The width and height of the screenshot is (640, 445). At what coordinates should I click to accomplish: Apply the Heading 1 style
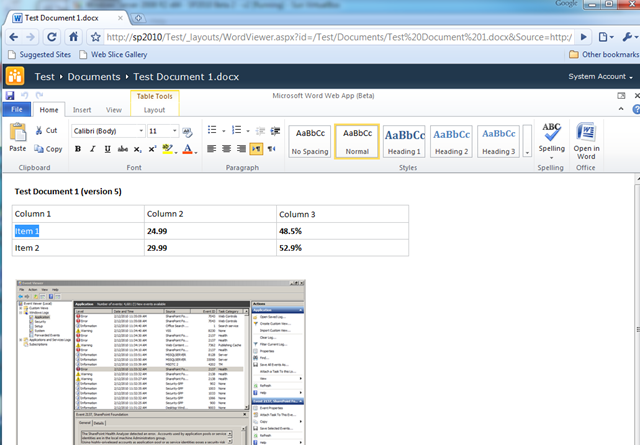click(x=404, y=142)
